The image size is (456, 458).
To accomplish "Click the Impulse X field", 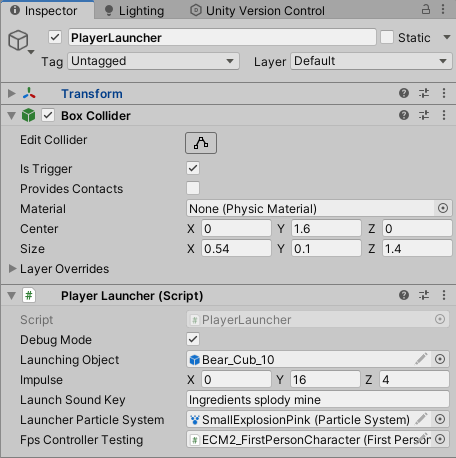I will [x=236, y=380].
